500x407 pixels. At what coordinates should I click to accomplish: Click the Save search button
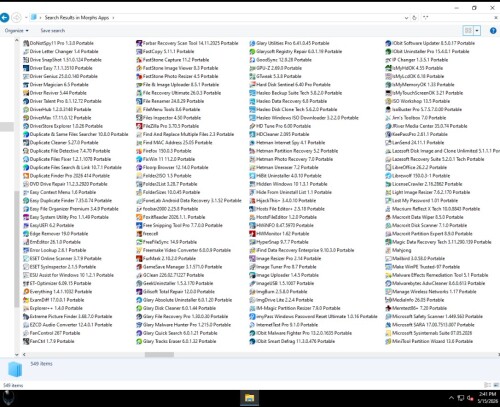[x=53, y=31]
